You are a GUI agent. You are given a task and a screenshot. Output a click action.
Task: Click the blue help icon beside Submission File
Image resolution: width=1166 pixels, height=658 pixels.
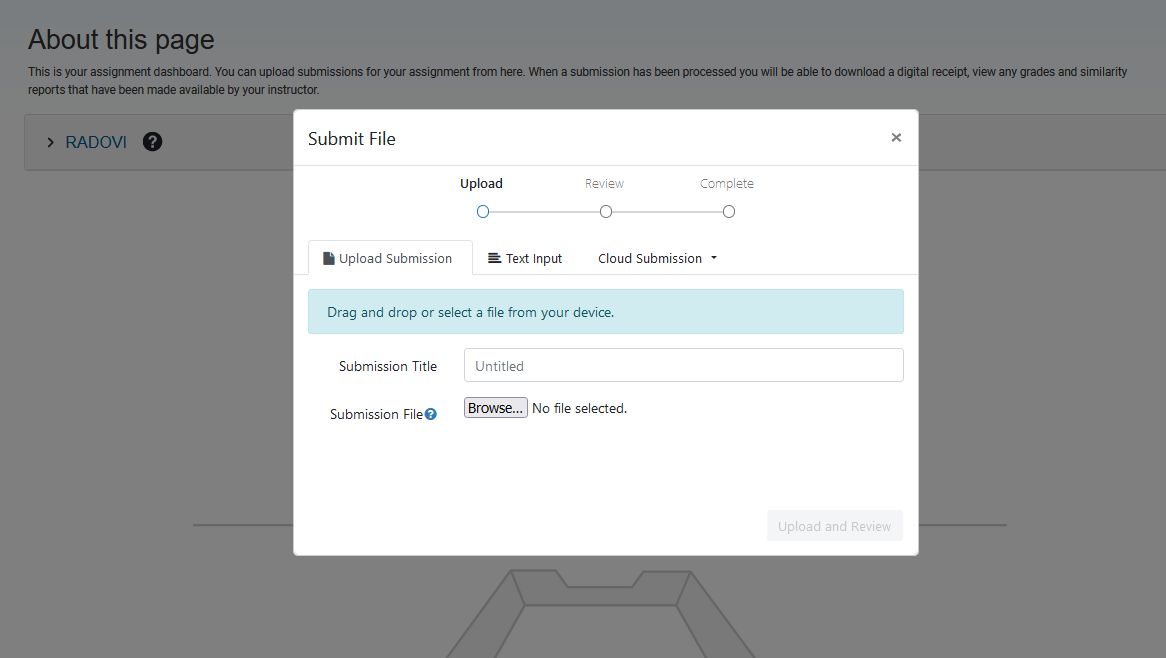coord(431,414)
